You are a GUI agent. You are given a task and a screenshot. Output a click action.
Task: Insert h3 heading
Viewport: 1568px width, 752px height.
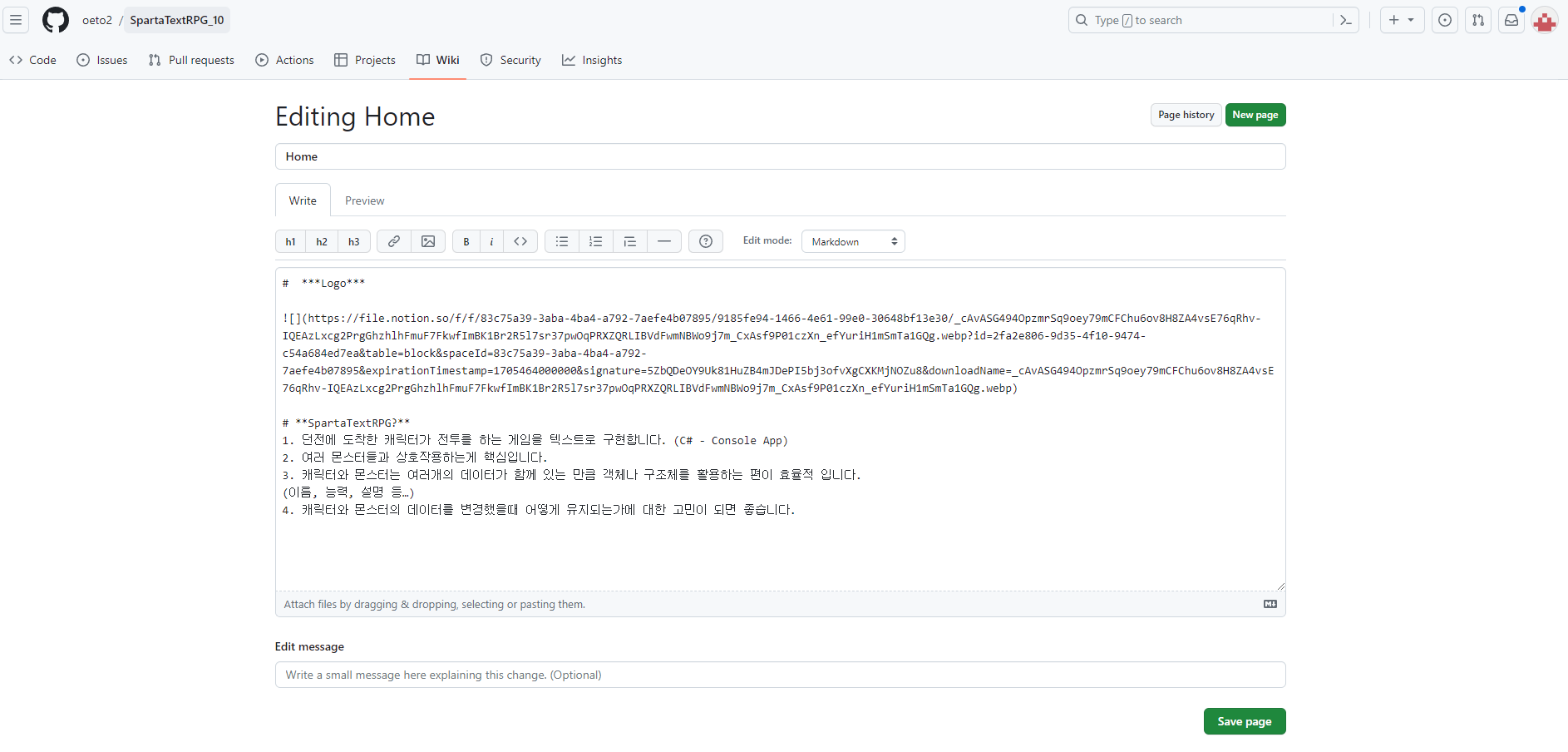[x=354, y=241]
